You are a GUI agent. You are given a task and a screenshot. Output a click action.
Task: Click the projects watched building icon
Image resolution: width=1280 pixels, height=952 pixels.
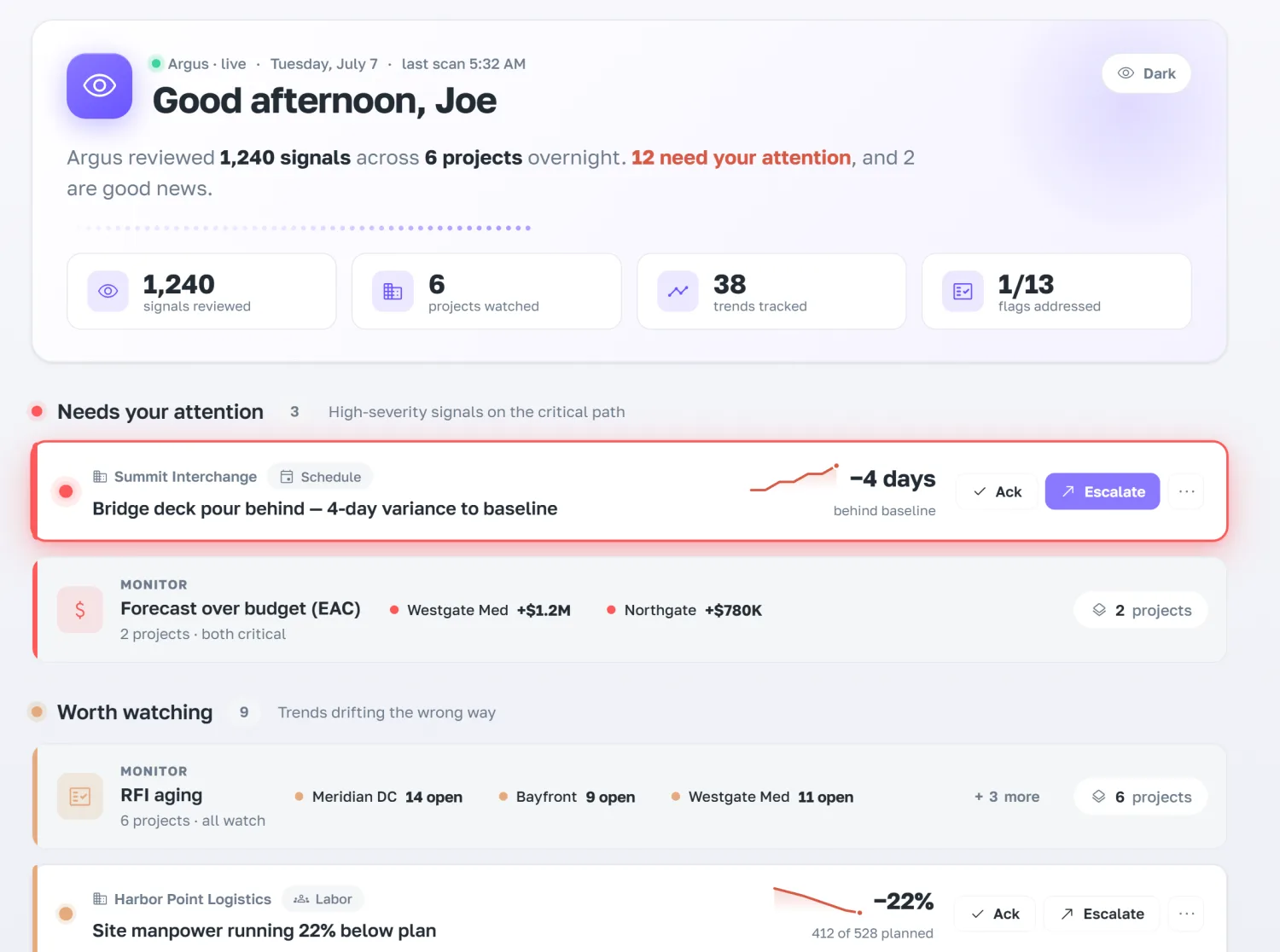[x=393, y=292]
